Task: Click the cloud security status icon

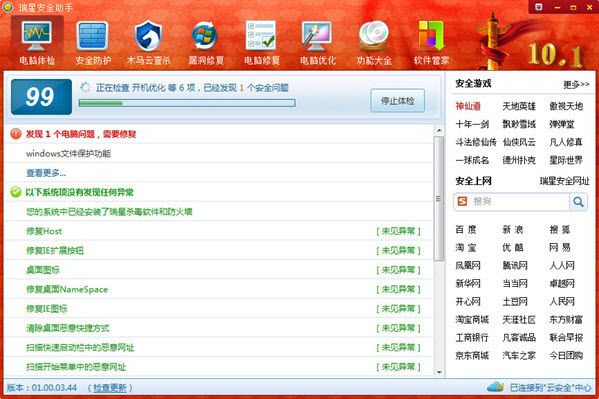Action: tap(495, 387)
